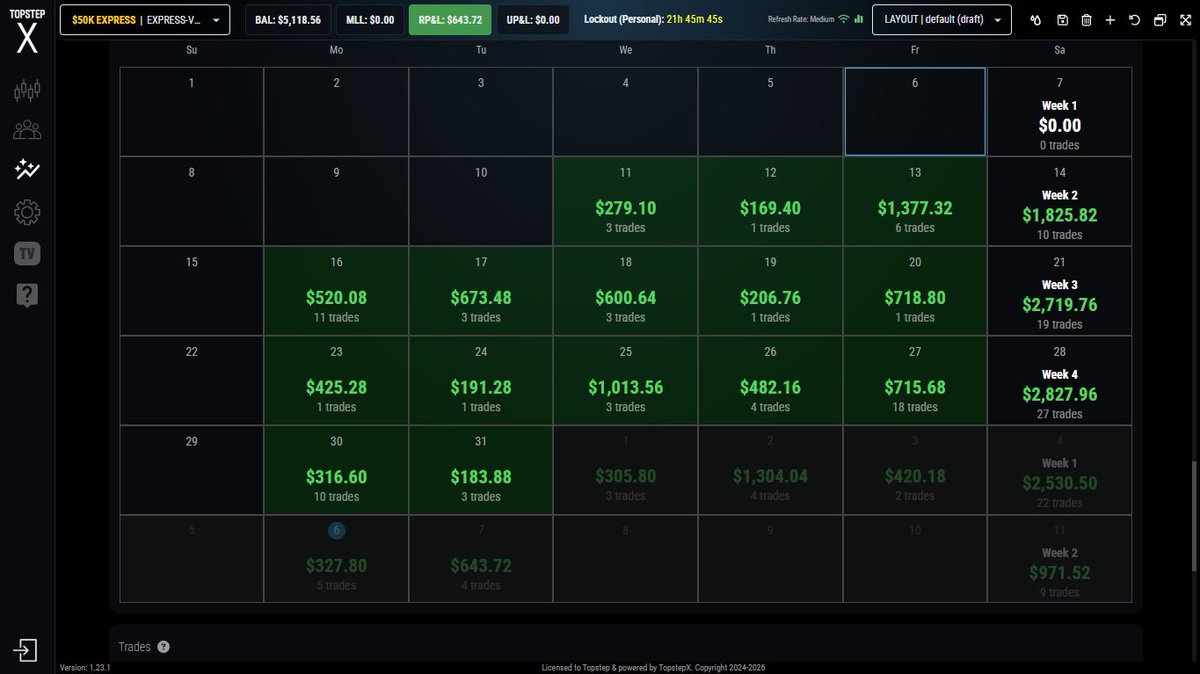Select the dimmed day showing $420.18
Viewport: 1200px width, 674px height.
coord(915,469)
